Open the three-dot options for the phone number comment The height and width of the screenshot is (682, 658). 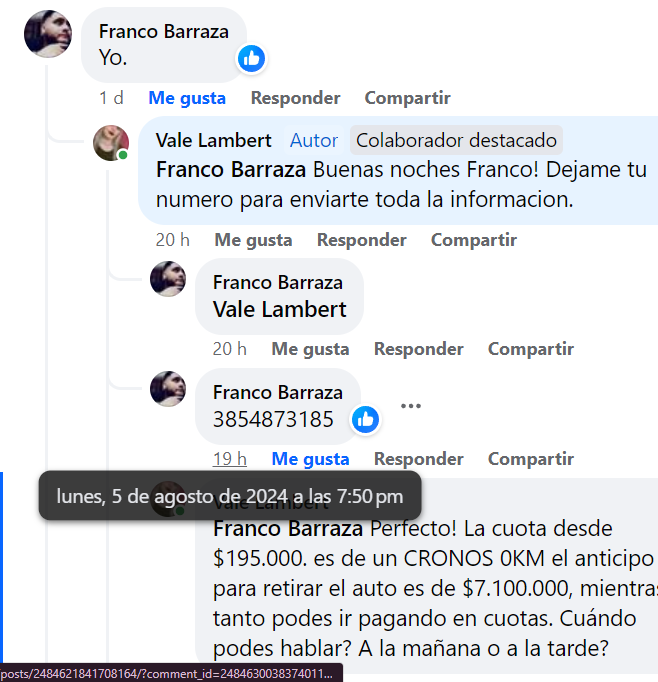411,406
